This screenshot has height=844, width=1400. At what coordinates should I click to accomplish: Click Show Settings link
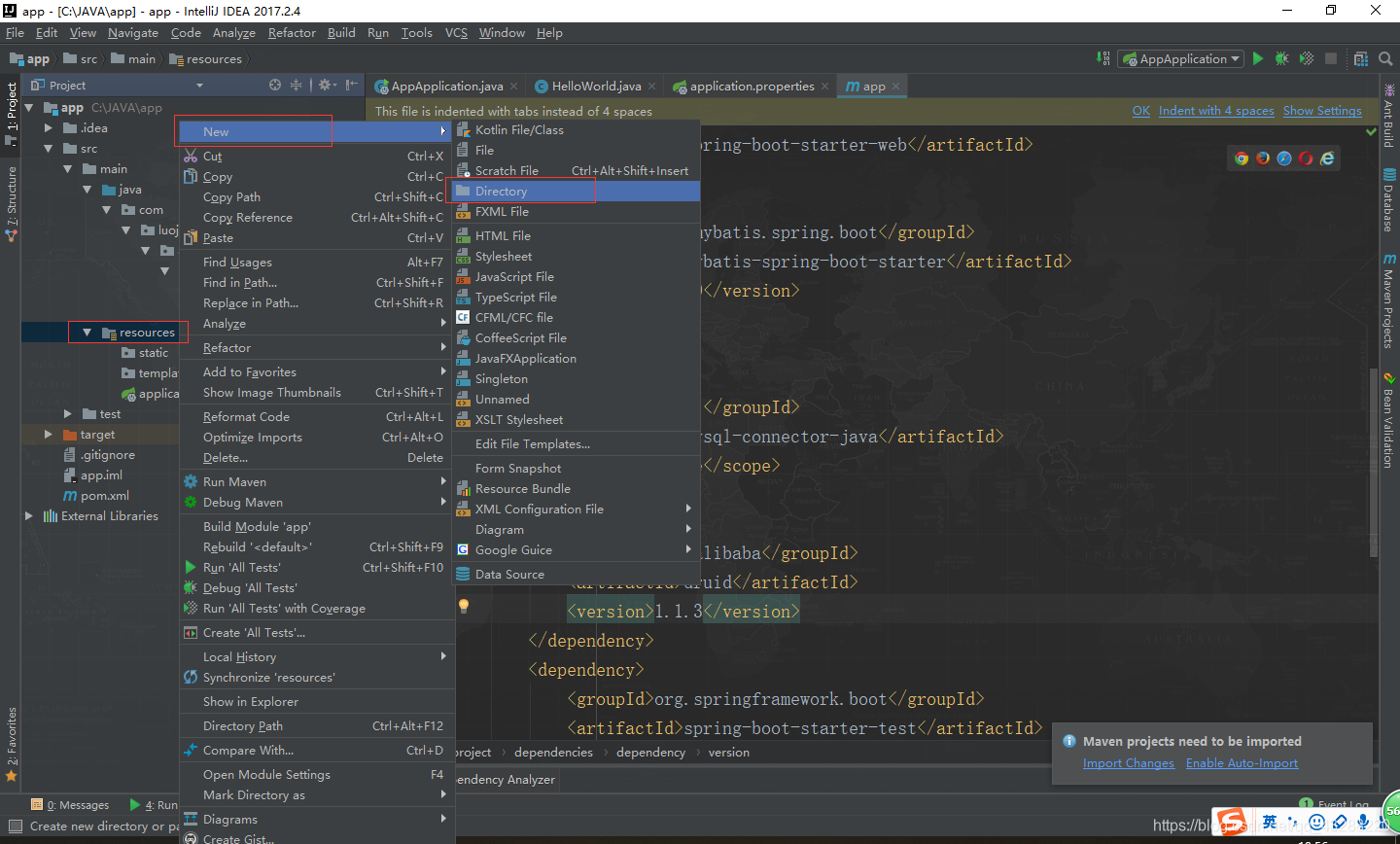[1322, 111]
